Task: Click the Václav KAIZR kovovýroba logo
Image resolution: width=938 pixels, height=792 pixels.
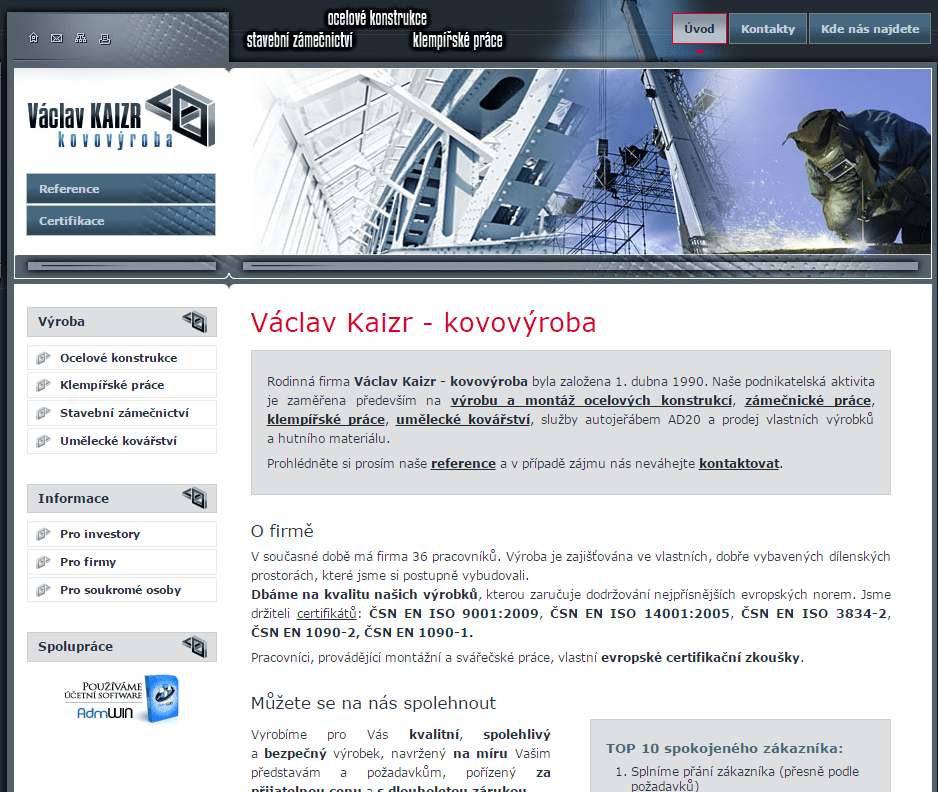Action: pyautogui.click(x=121, y=118)
